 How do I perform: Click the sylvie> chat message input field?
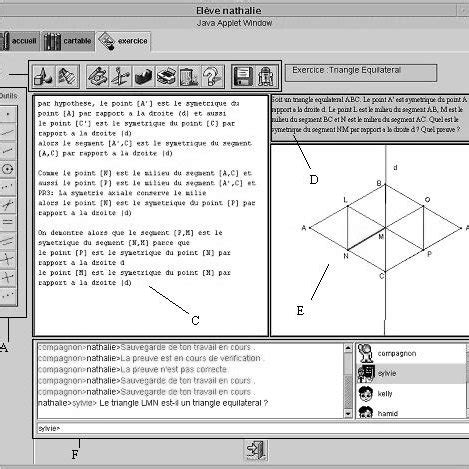[x=253, y=428]
